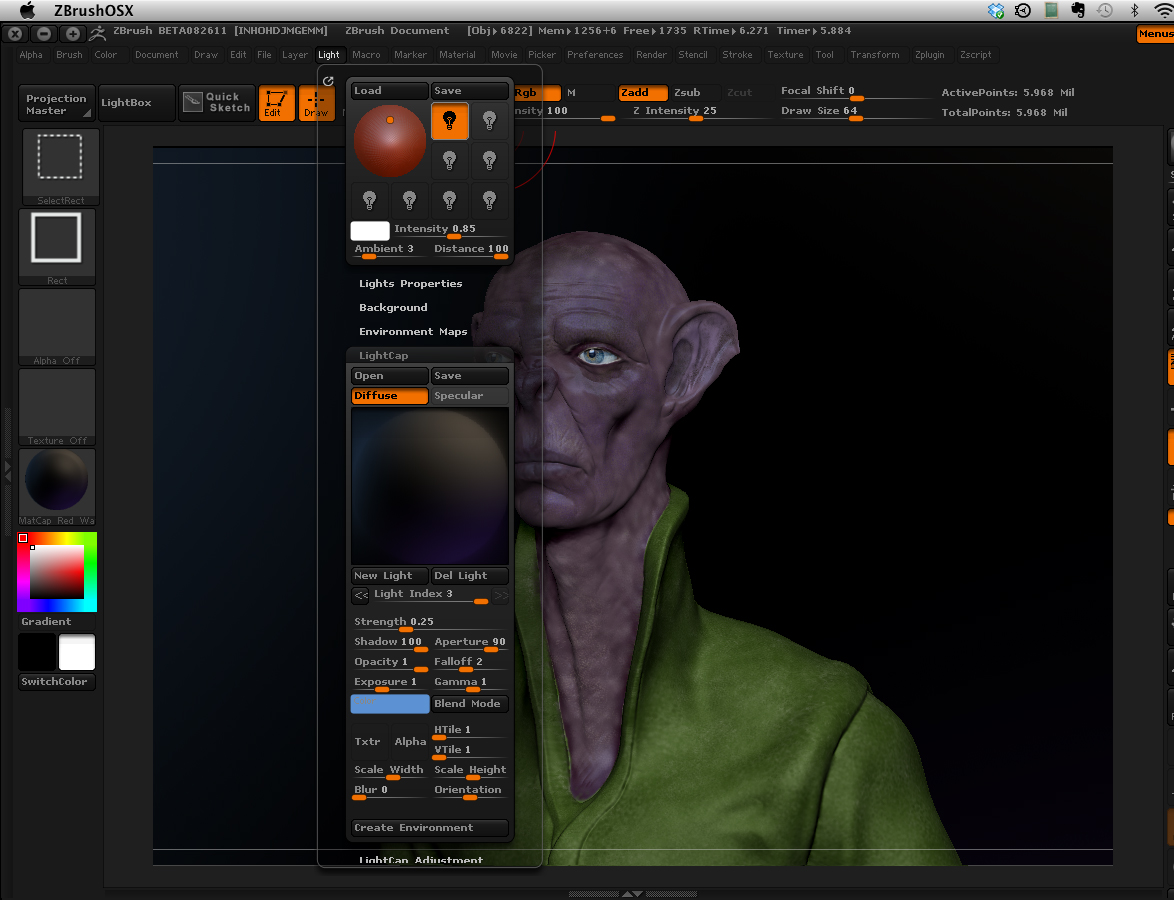This screenshot has width=1174, height=900.
Task: Toggle Draw mode button
Action: click(x=316, y=103)
